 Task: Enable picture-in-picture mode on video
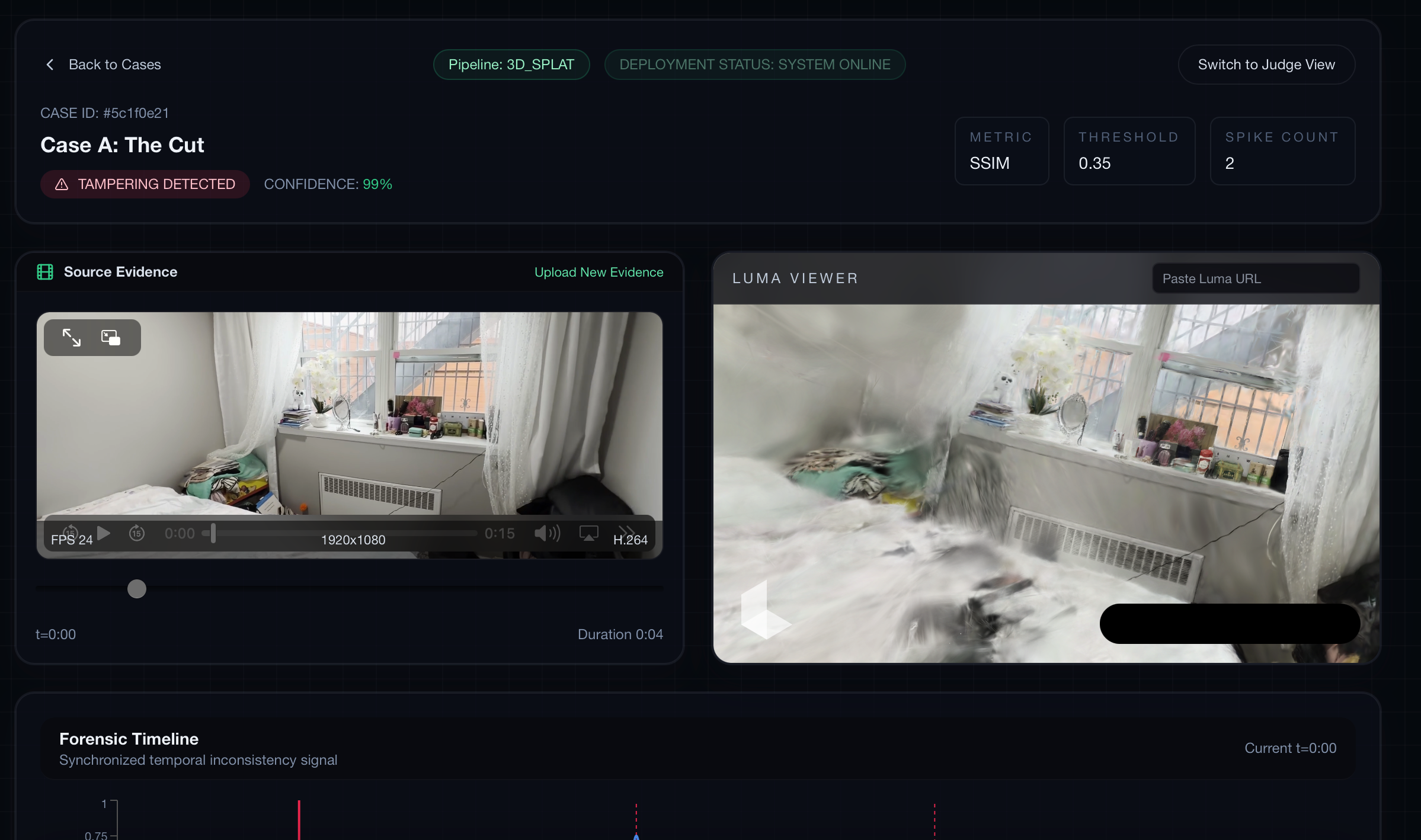[x=111, y=338]
